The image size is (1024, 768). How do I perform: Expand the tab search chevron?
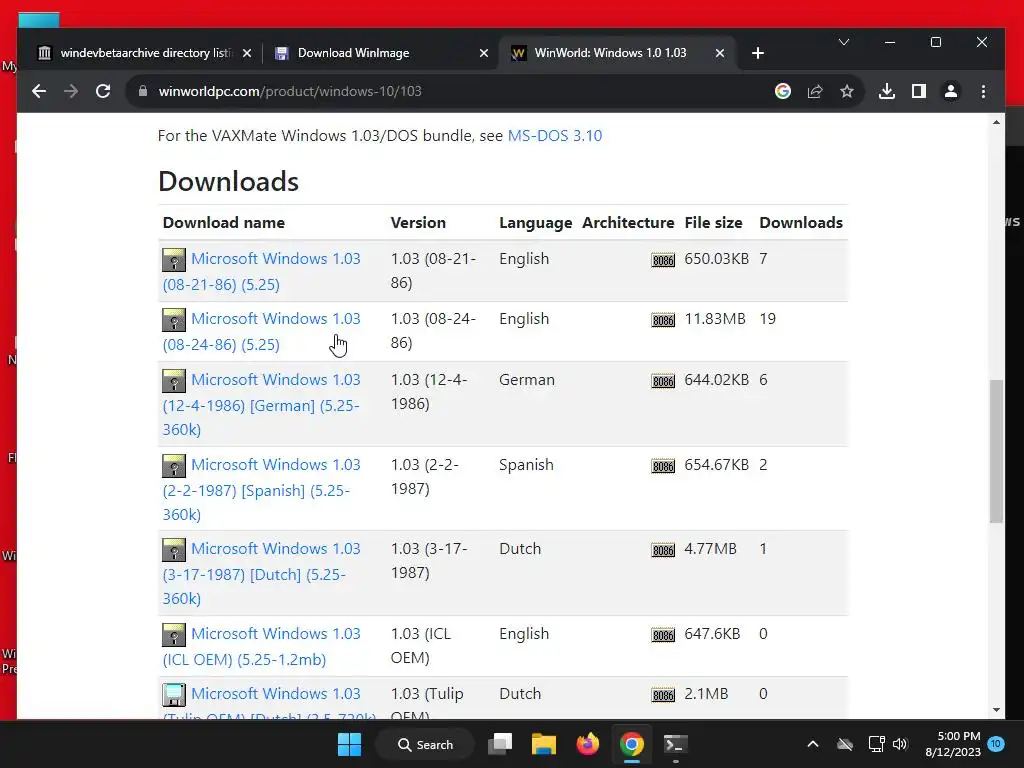(x=844, y=42)
